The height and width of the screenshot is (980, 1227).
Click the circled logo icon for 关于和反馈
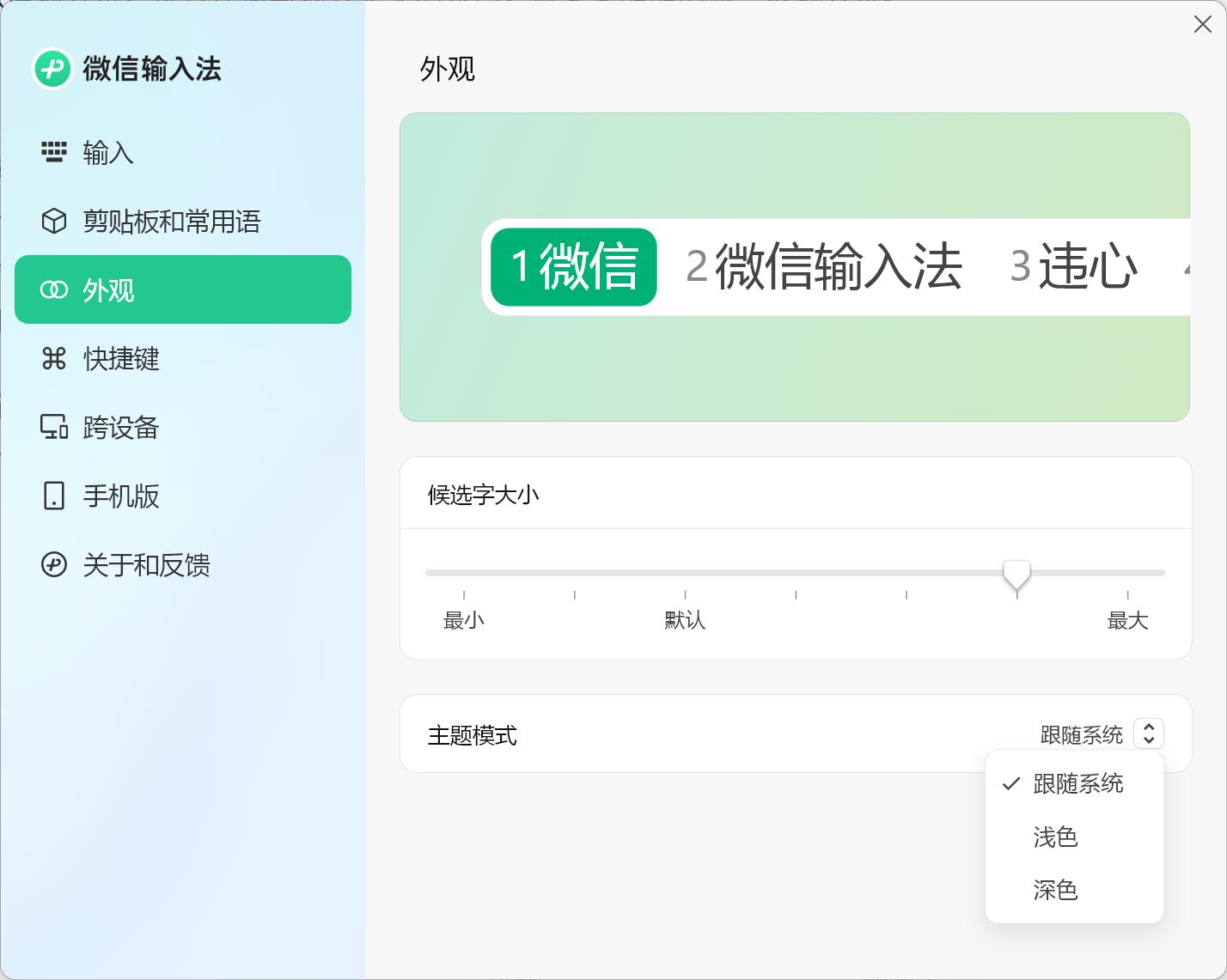pyautogui.click(x=54, y=564)
